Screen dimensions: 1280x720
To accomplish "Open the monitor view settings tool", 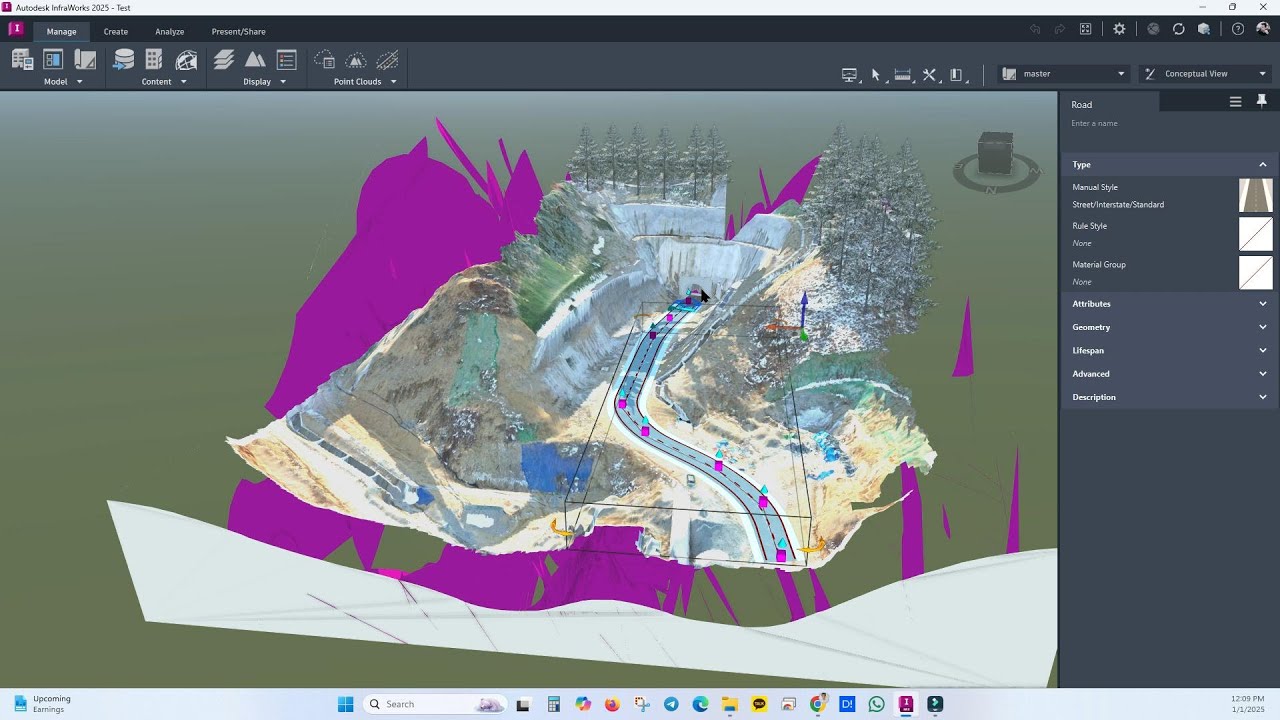I will 850,74.
